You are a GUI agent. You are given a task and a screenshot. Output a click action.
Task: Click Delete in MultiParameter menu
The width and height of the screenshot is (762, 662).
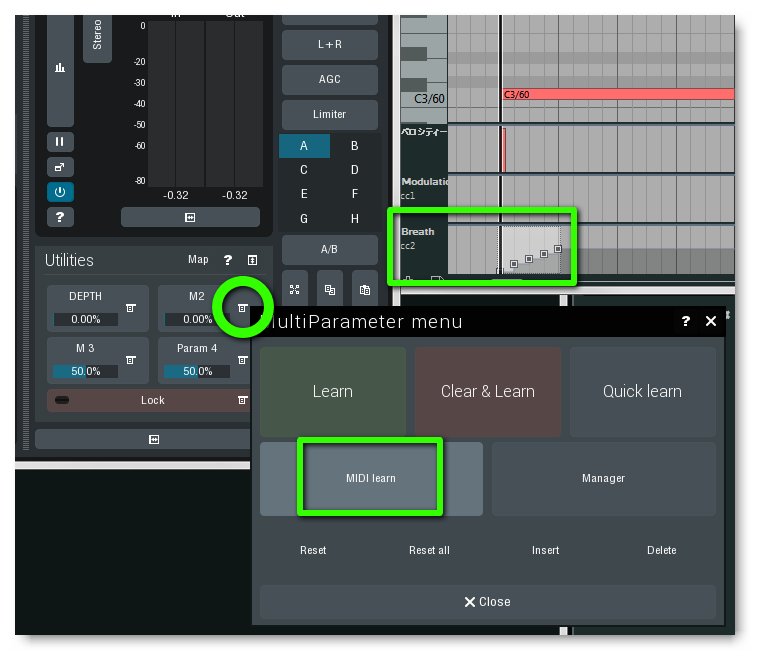click(661, 550)
